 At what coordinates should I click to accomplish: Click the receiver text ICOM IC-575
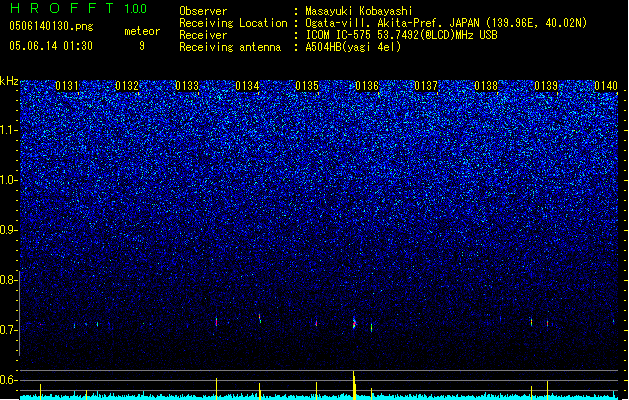coord(339,35)
